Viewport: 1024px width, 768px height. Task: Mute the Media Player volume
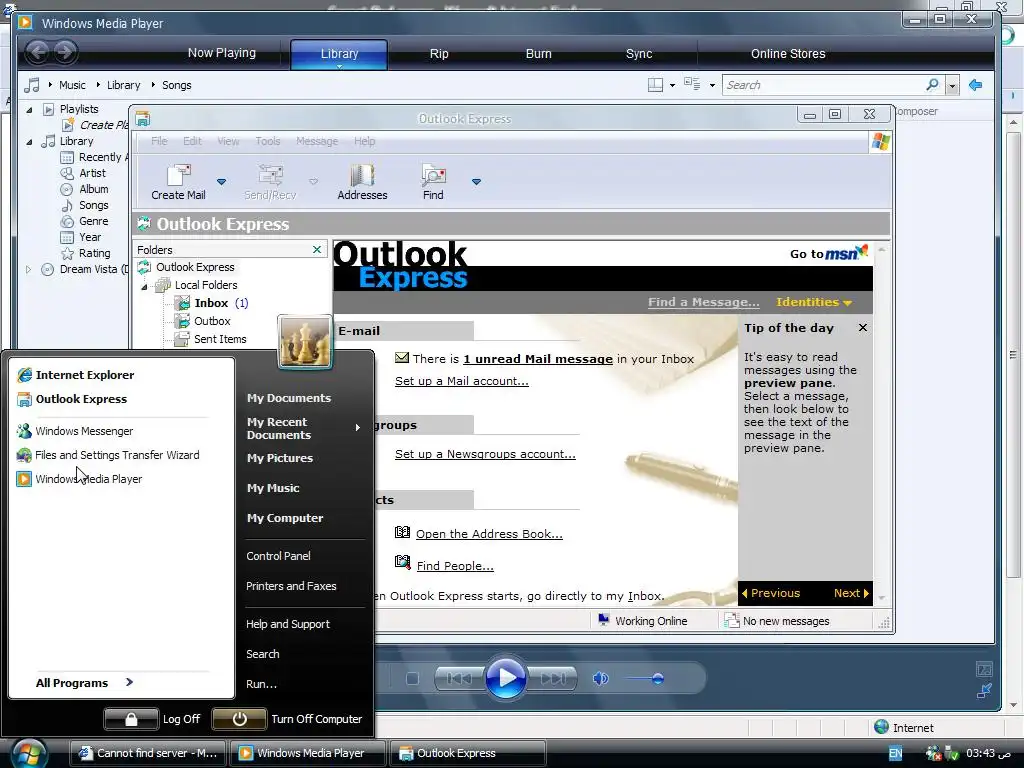(x=600, y=679)
